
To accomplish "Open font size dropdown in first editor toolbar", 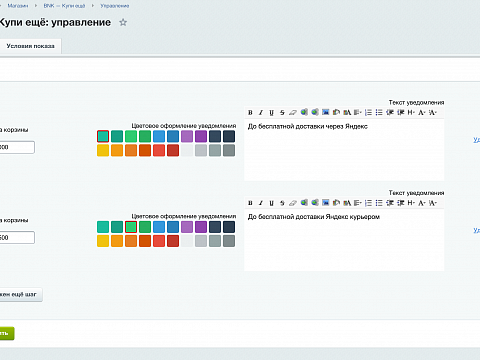I will (x=433, y=112).
